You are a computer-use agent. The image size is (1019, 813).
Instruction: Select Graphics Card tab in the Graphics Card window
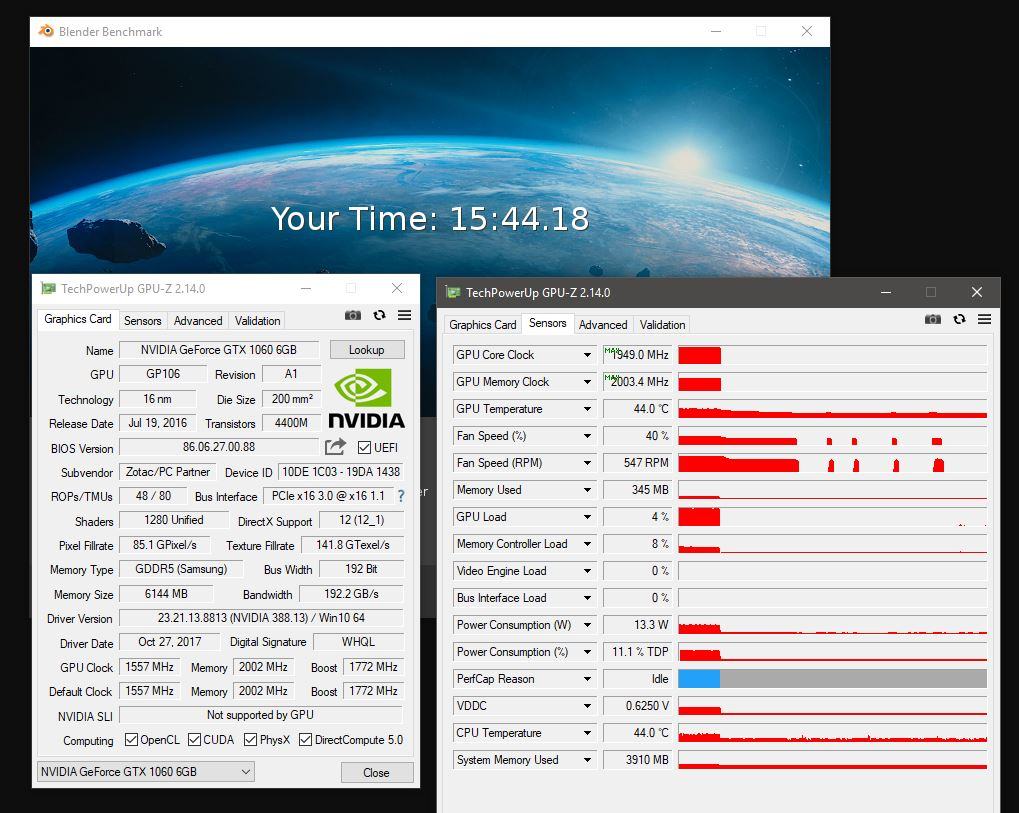(77, 319)
